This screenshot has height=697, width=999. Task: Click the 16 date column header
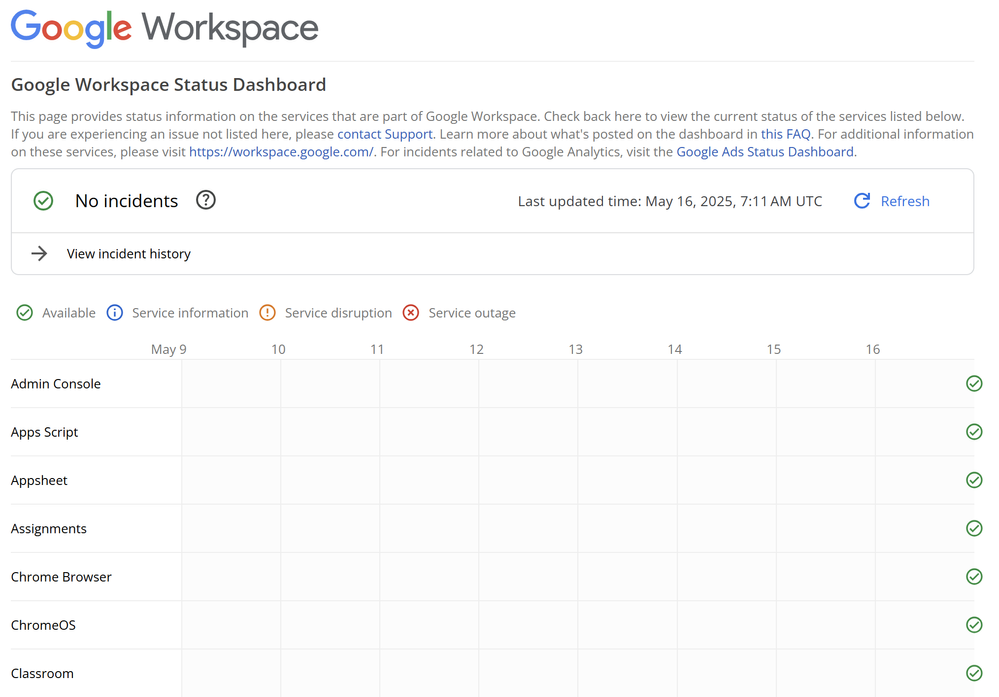(x=873, y=350)
